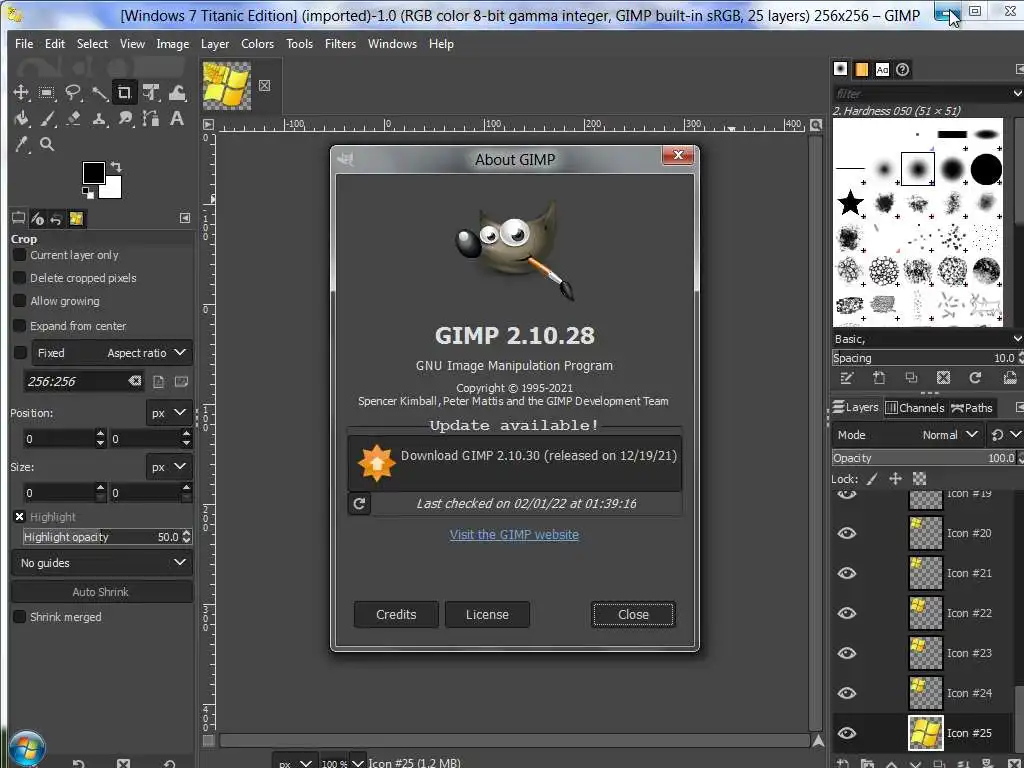The width and height of the screenshot is (1024, 768).
Task: Select the Color Picker eyedropper tool
Action: pyautogui.click(x=21, y=144)
